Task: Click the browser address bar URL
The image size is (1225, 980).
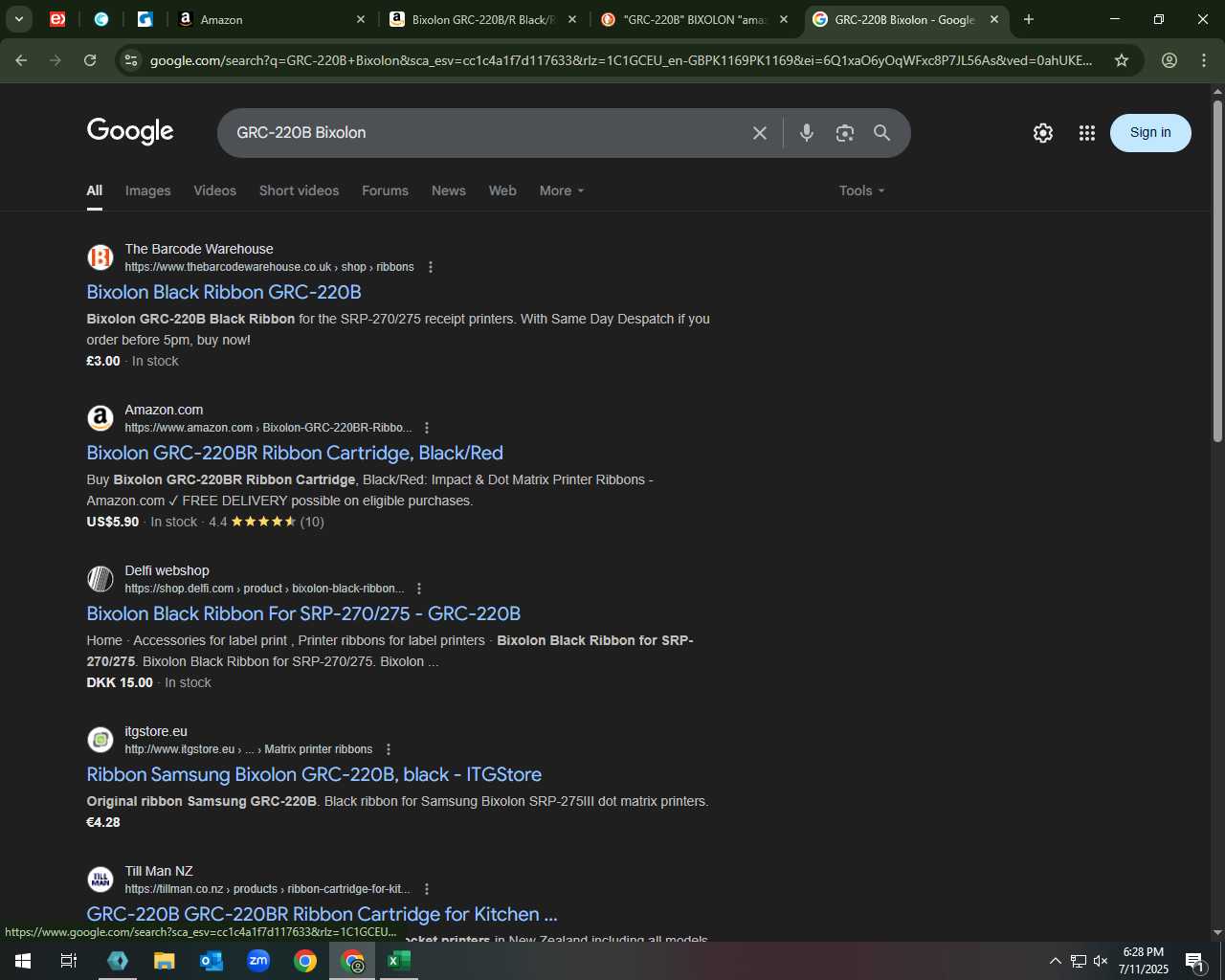Action: [x=620, y=60]
